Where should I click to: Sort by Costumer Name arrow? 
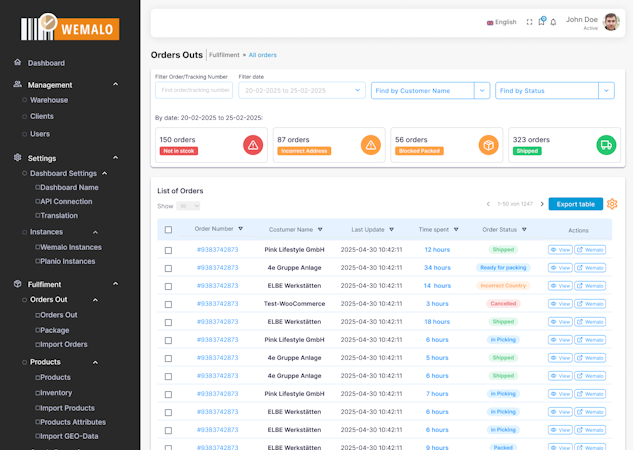[x=320, y=230]
